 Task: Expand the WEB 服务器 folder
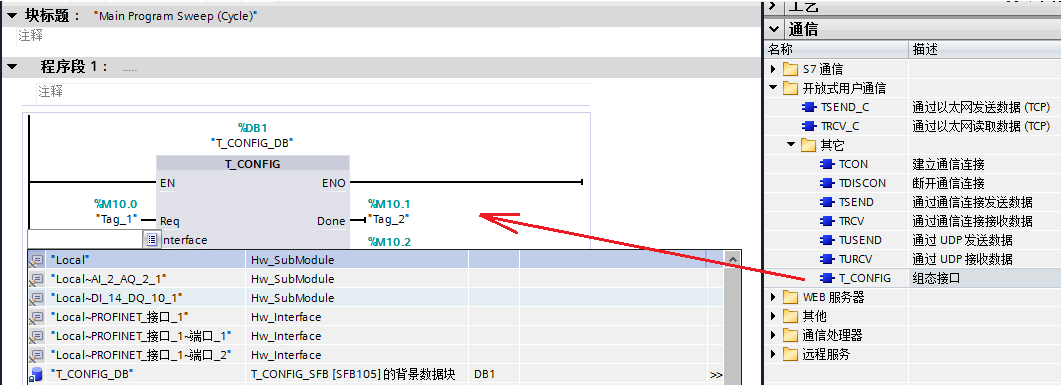pos(773,297)
